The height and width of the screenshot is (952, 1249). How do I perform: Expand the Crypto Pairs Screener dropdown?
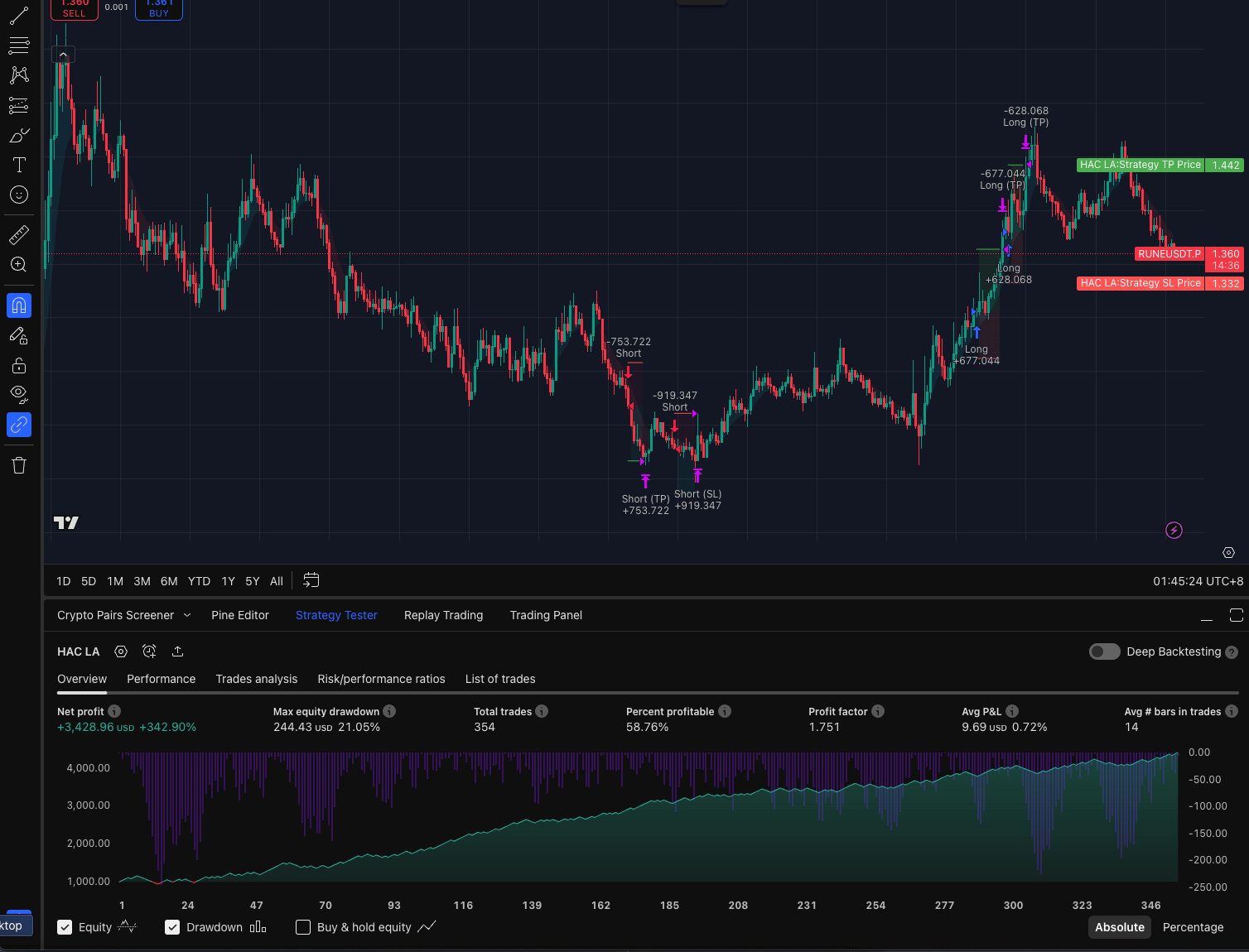point(187,615)
